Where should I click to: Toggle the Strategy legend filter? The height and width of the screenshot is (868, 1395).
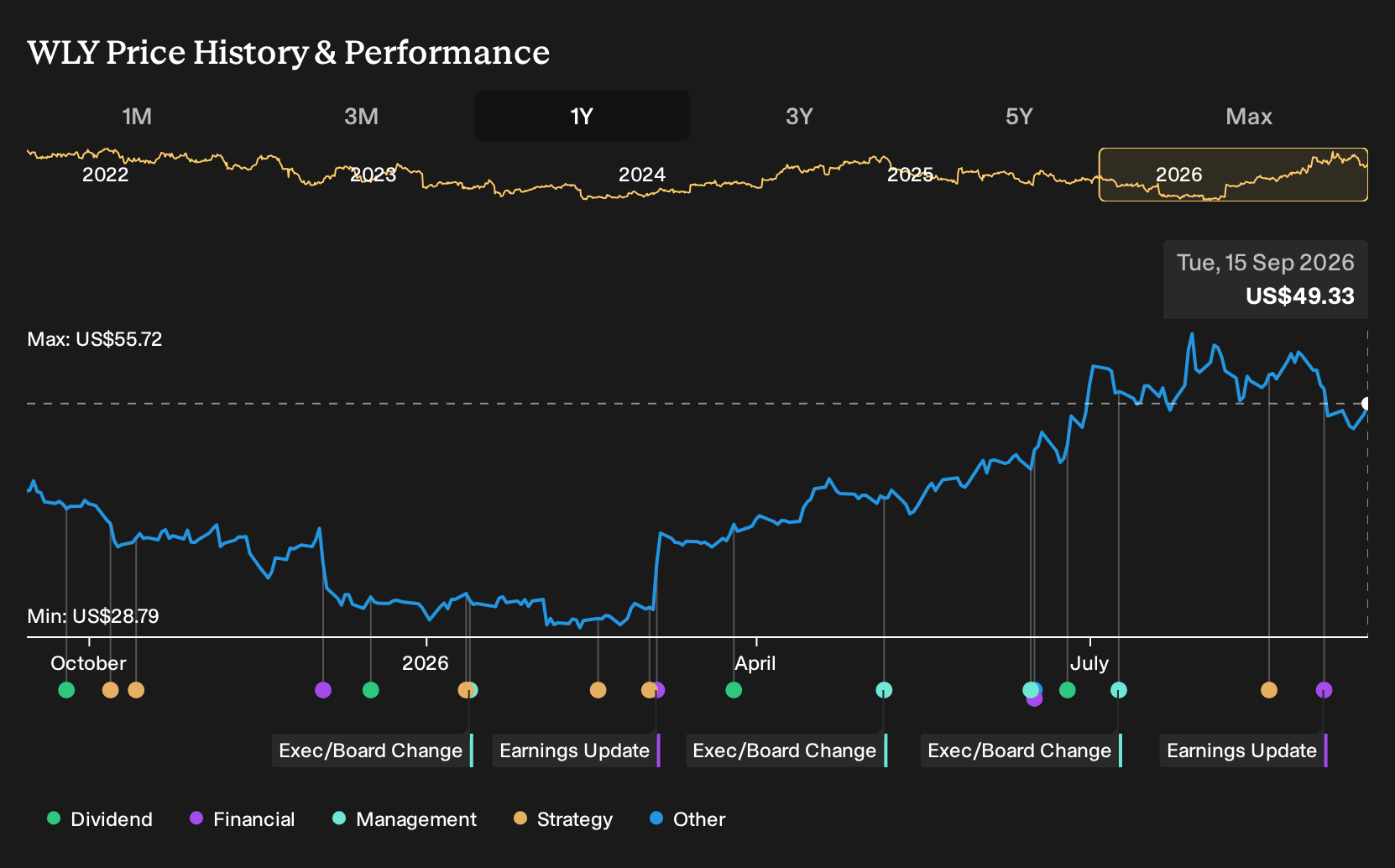(x=562, y=819)
